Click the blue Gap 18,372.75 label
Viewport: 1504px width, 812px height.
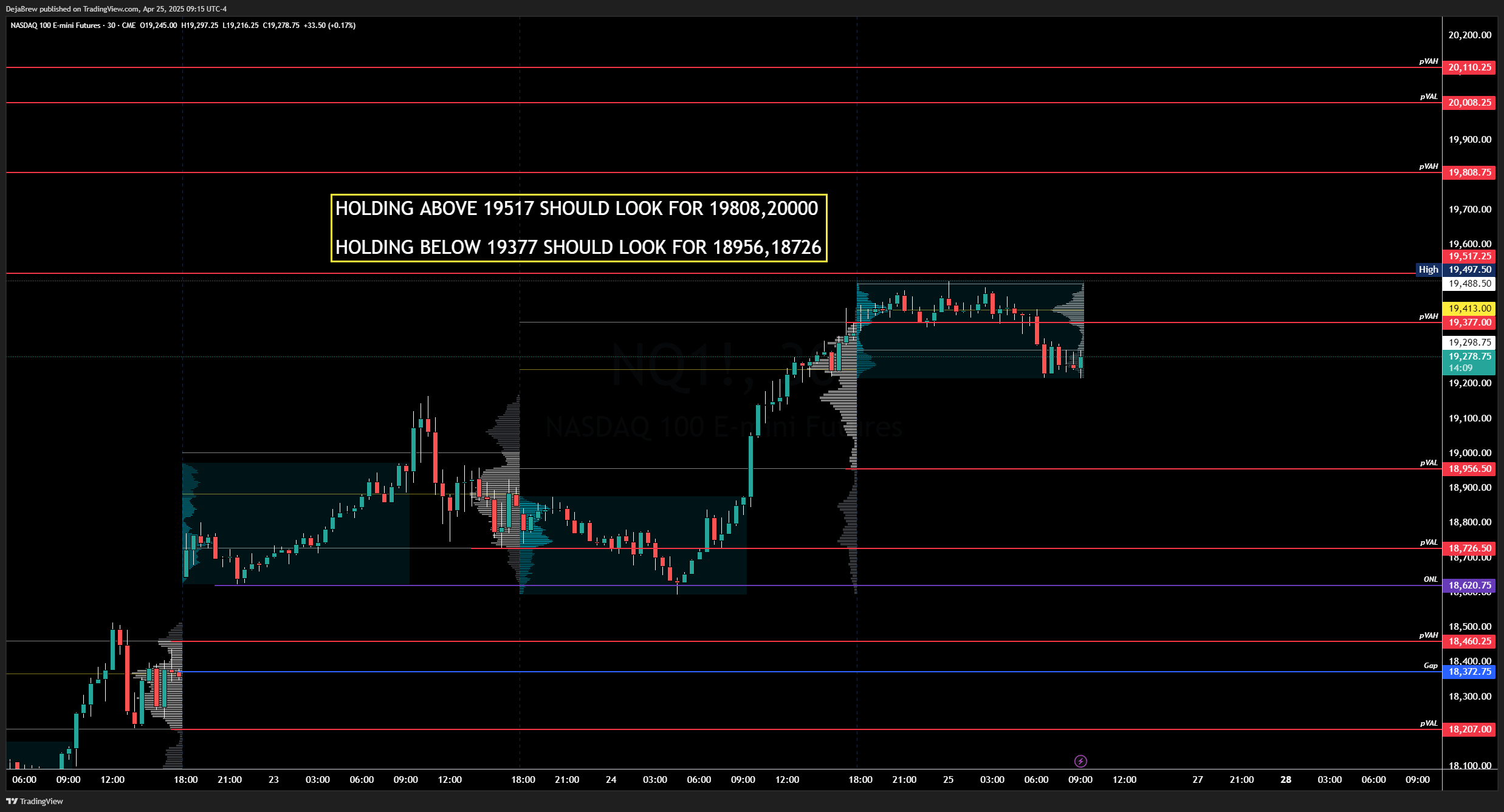click(x=1469, y=672)
